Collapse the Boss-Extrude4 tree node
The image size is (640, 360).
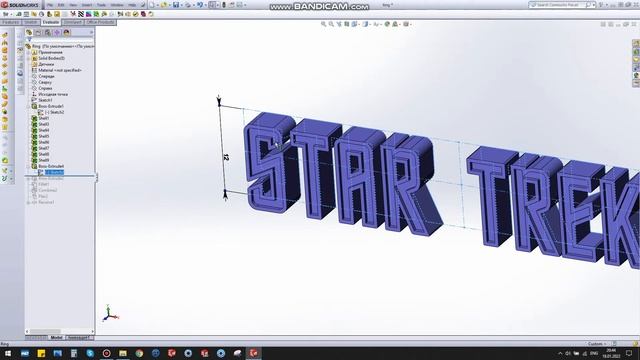[29, 167]
